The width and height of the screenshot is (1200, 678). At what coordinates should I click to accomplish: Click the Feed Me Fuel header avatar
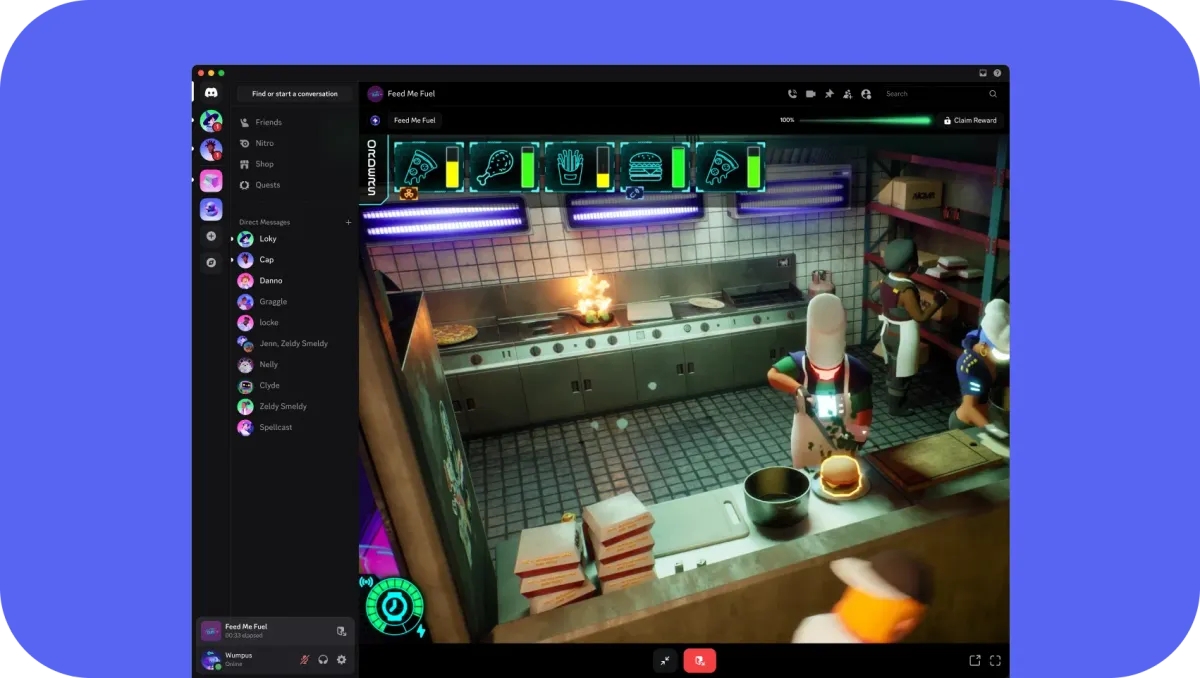376,94
